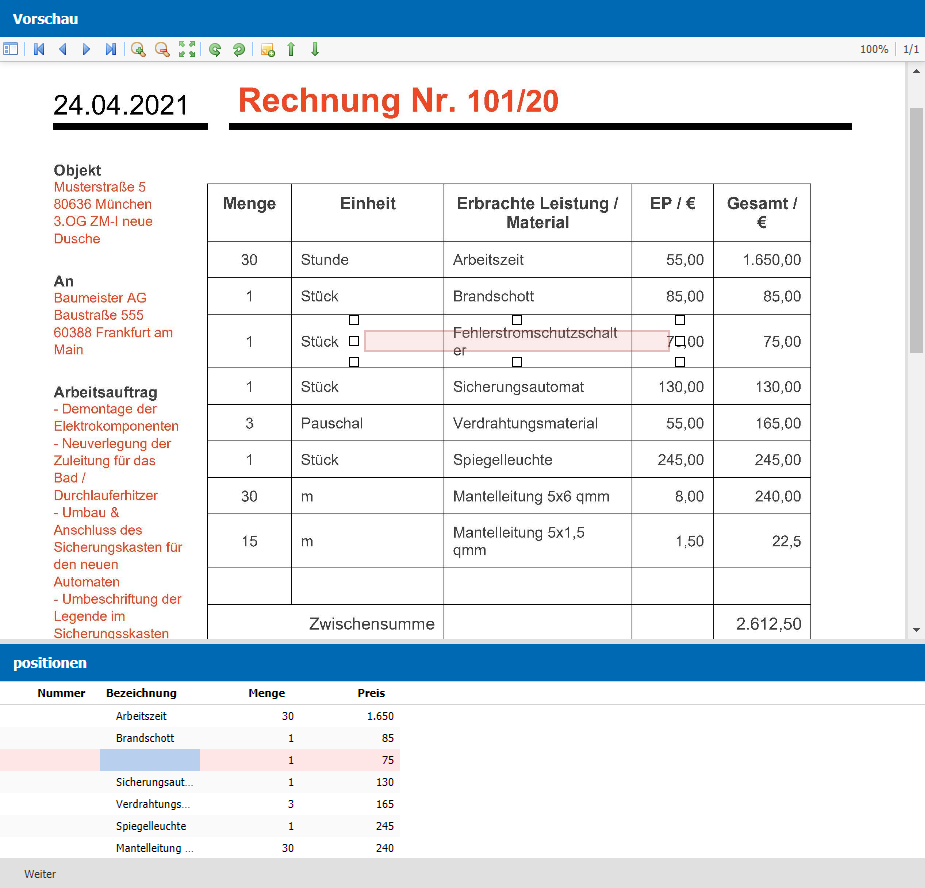Sort by Menge column header in positionen

tap(266, 693)
